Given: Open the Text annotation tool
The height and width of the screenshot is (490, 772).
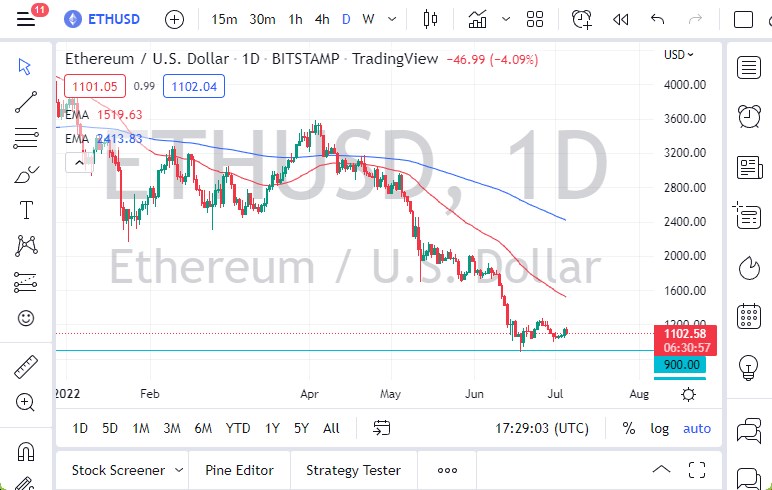Looking at the screenshot, I should (26, 210).
